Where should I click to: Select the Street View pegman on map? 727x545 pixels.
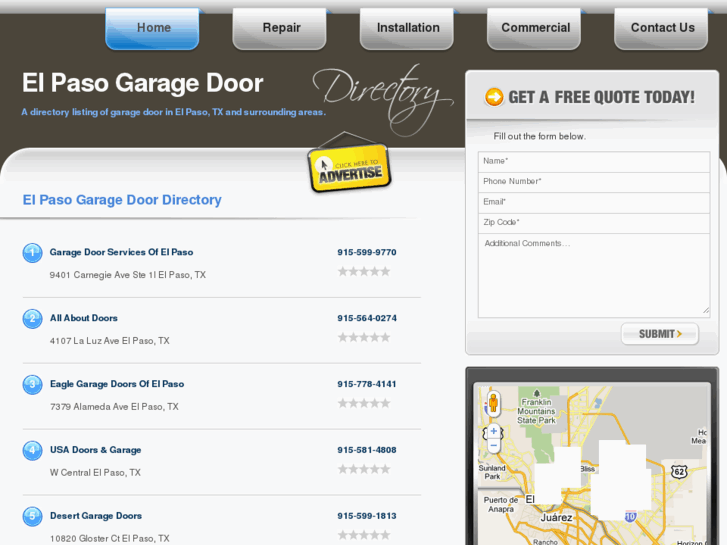click(x=493, y=403)
